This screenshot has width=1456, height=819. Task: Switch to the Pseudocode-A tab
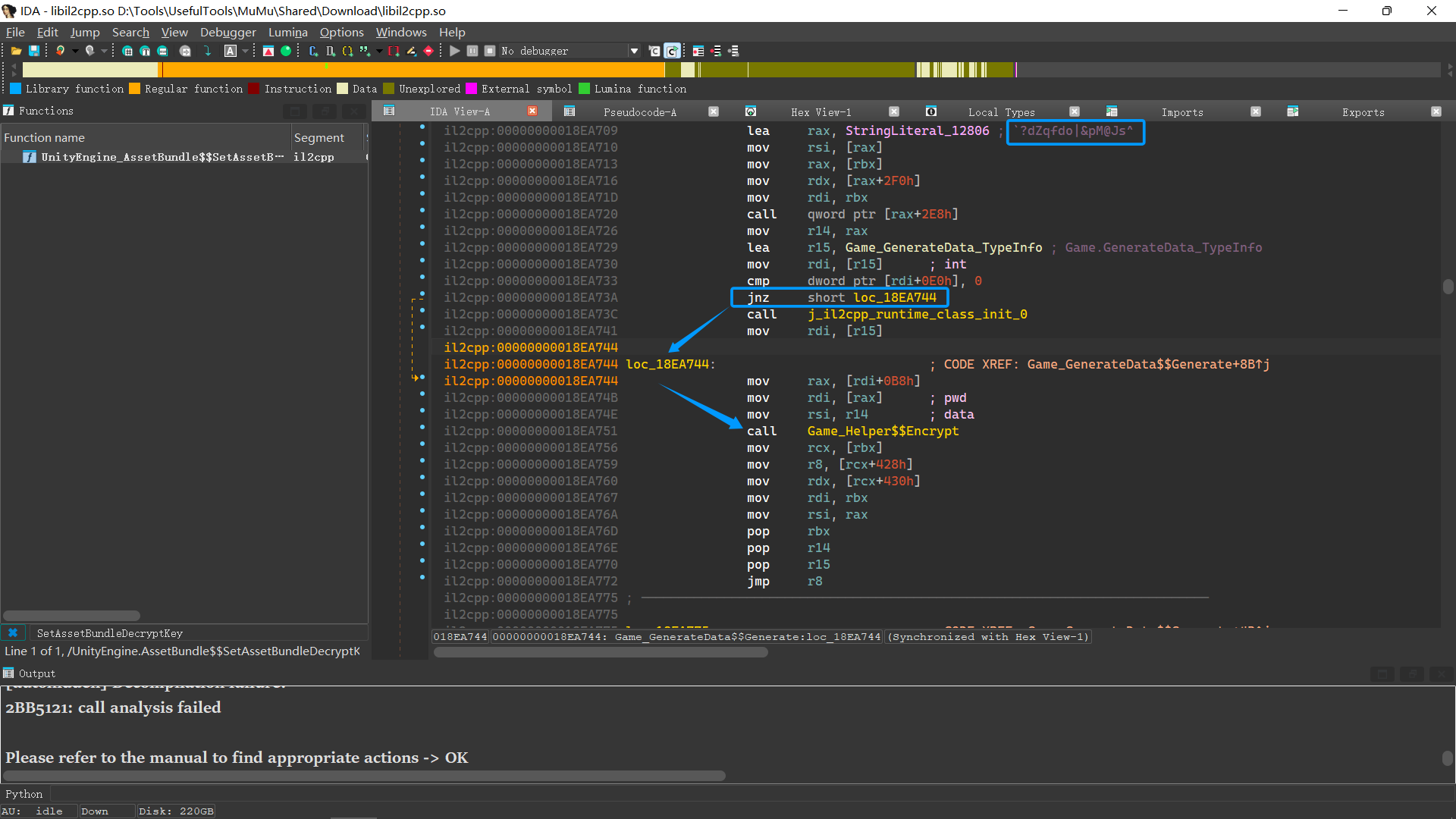pos(639,111)
